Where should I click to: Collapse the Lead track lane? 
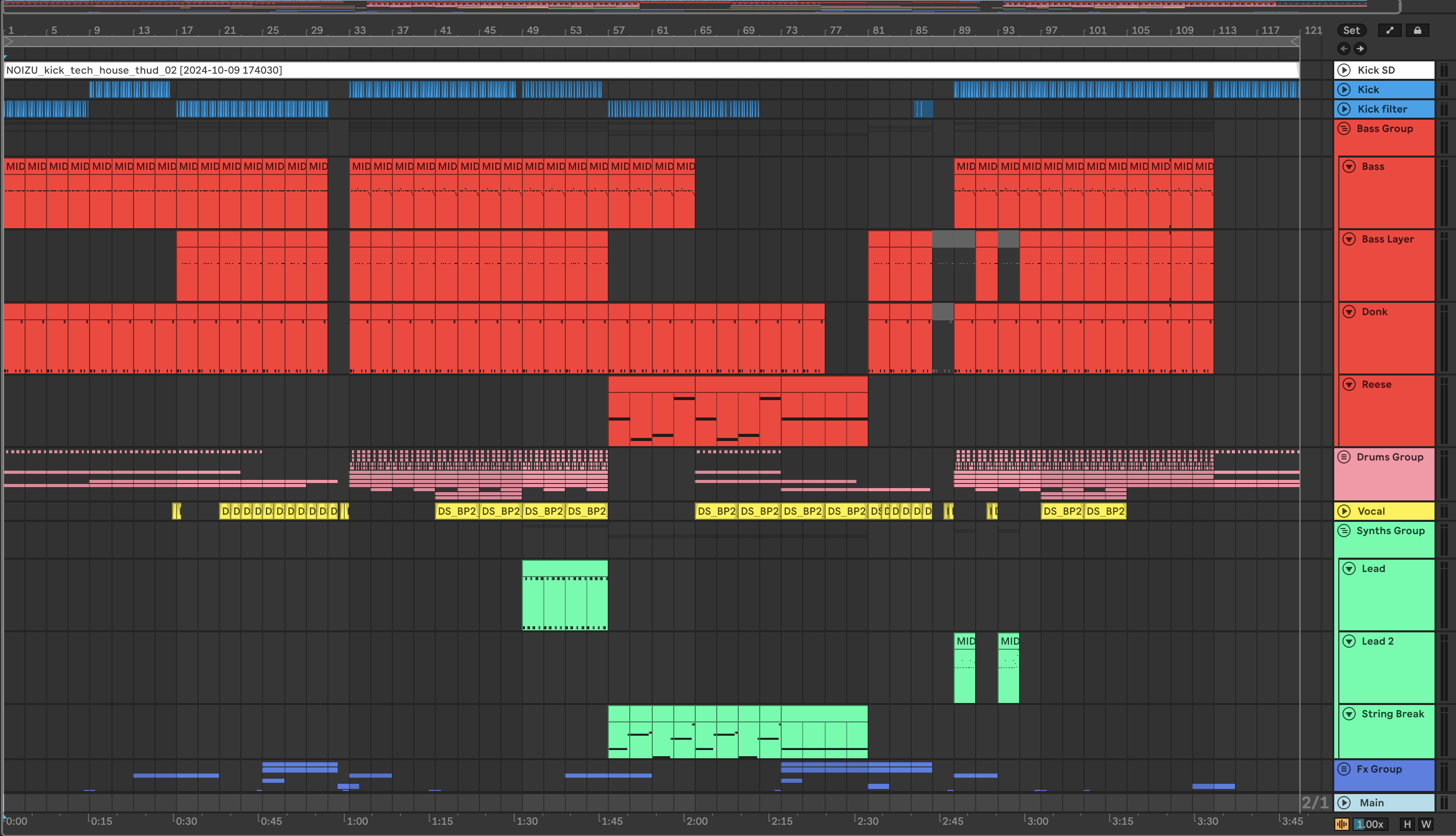tap(1349, 568)
